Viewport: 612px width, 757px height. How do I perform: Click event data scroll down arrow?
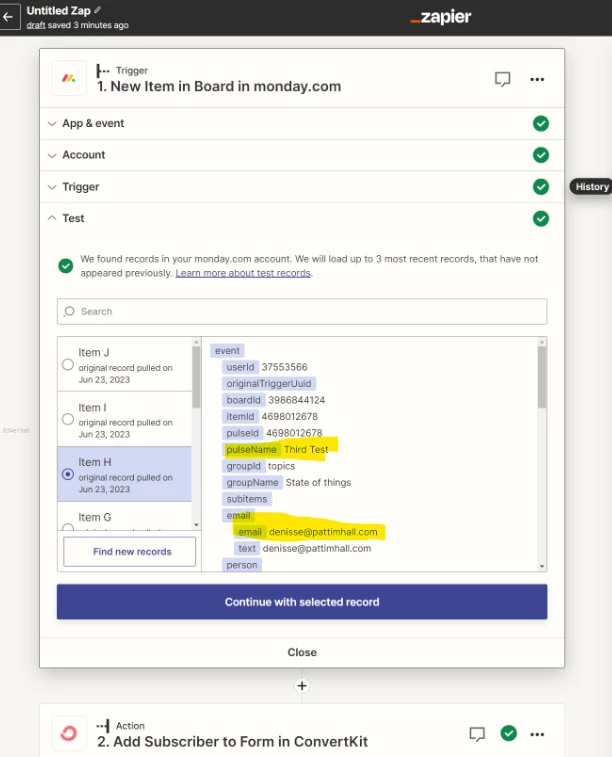tap(542, 566)
